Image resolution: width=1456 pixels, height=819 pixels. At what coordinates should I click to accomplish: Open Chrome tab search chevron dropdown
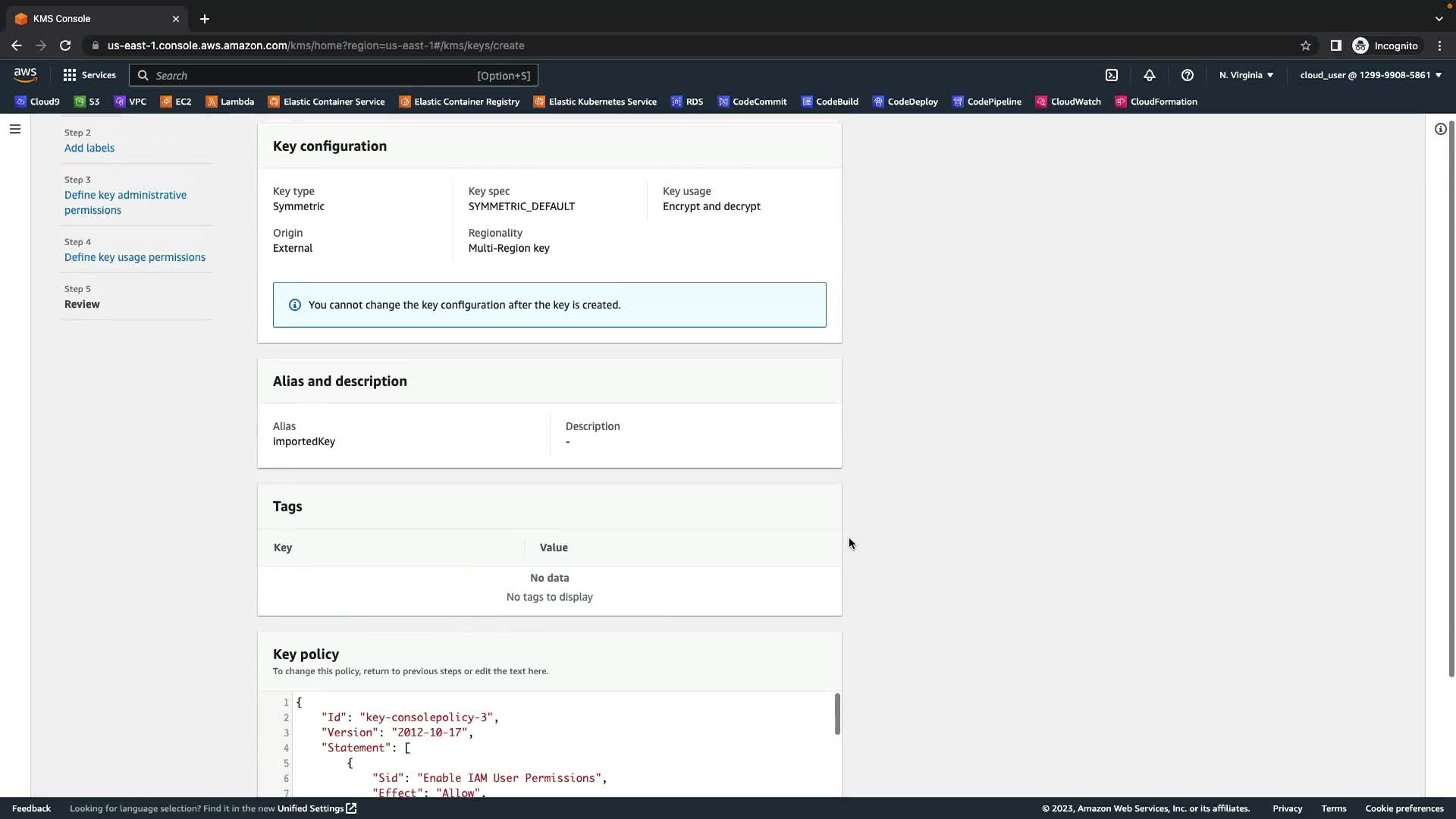point(1439,18)
